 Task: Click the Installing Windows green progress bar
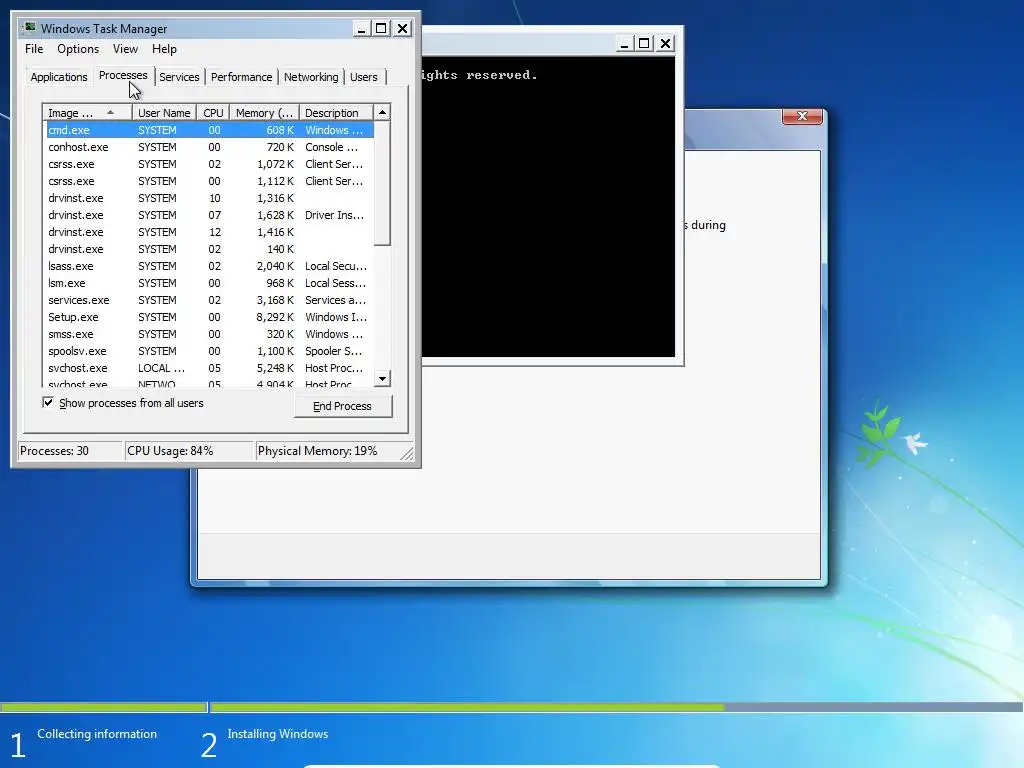pyautogui.click(x=468, y=707)
